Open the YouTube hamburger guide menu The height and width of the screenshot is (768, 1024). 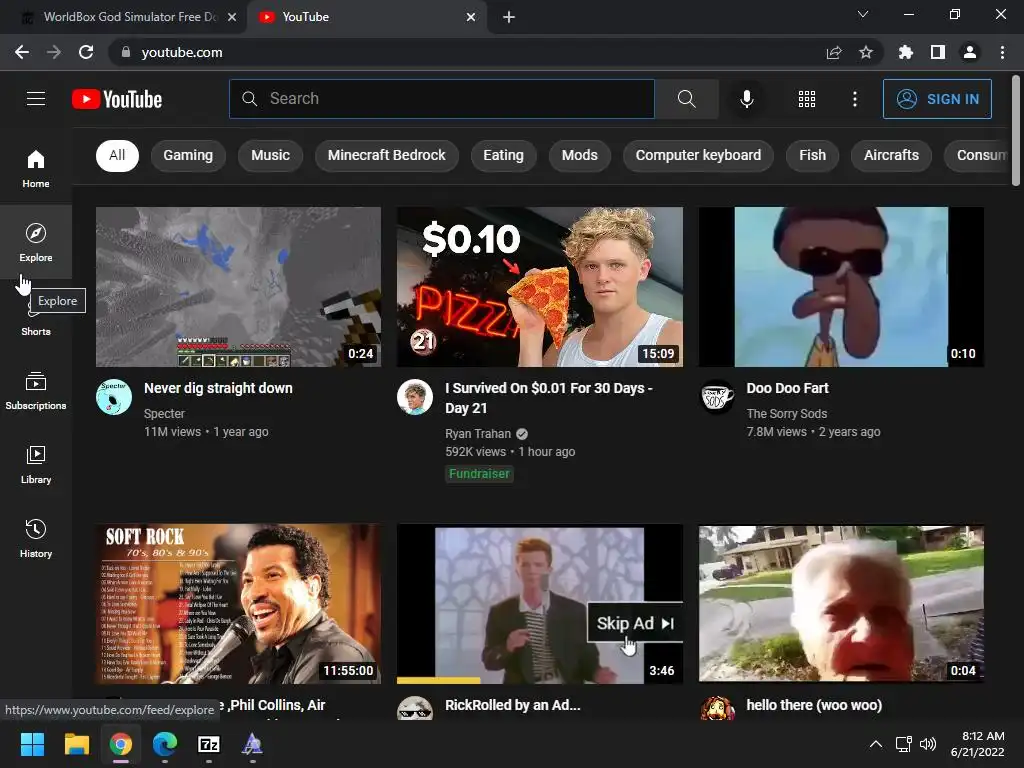click(36, 99)
